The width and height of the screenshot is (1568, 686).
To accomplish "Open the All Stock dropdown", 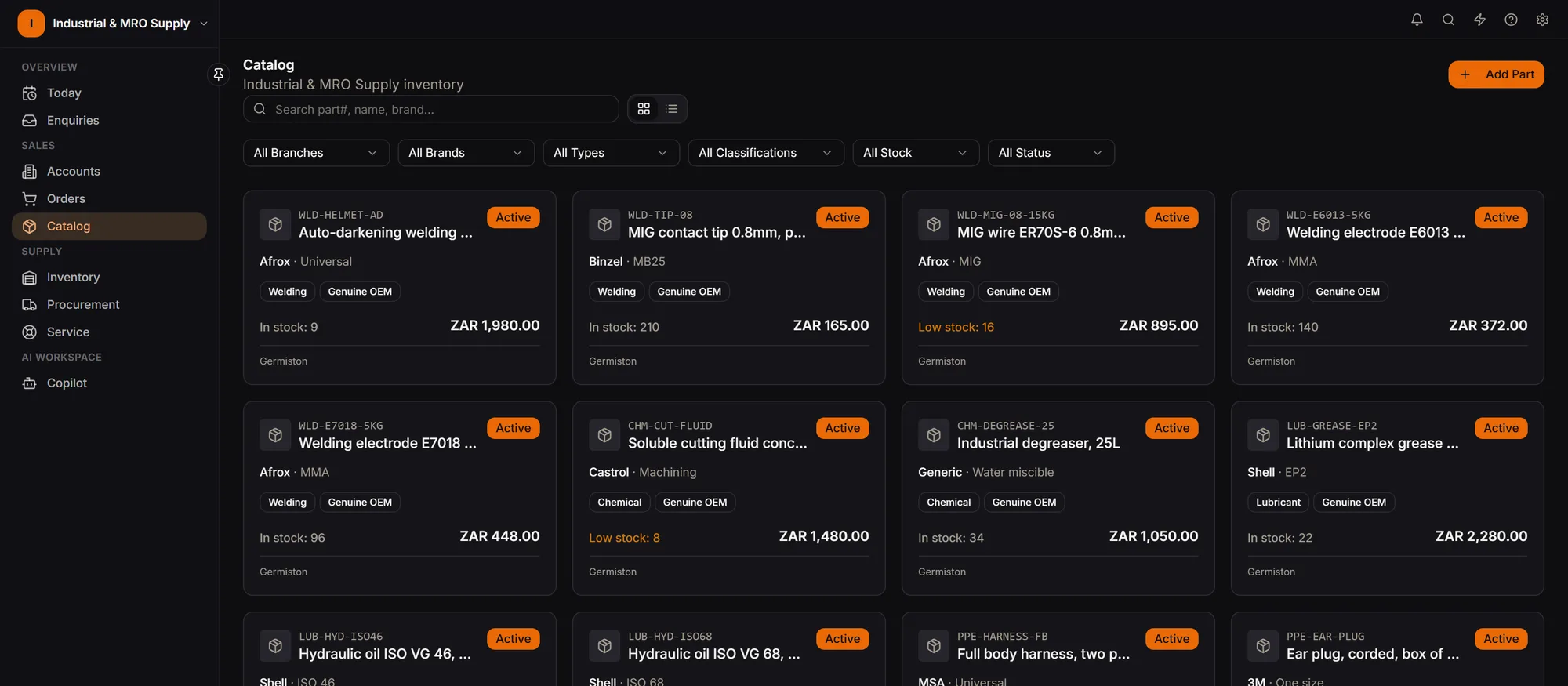I will tap(916, 153).
